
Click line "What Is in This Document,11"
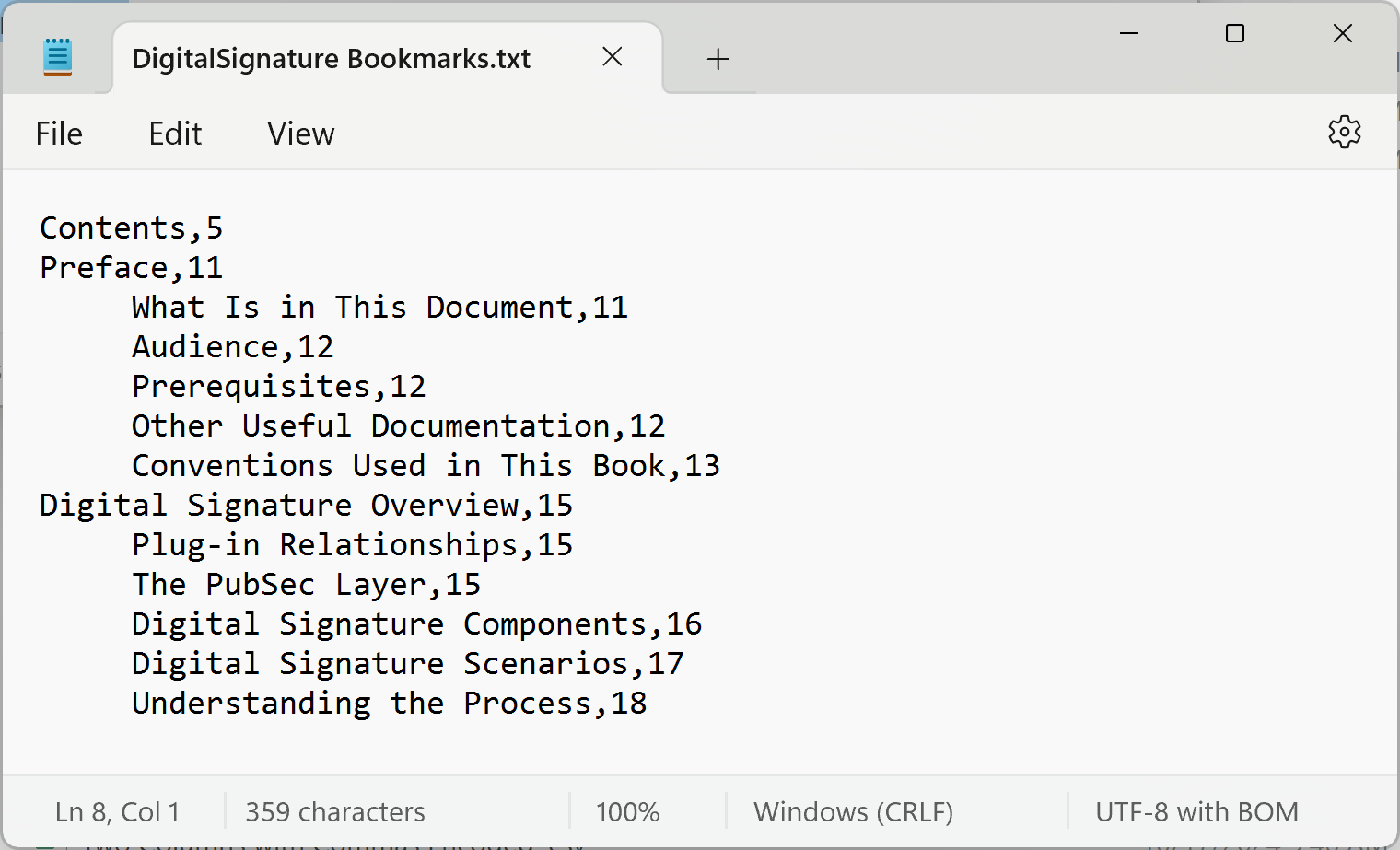coord(379,307)
